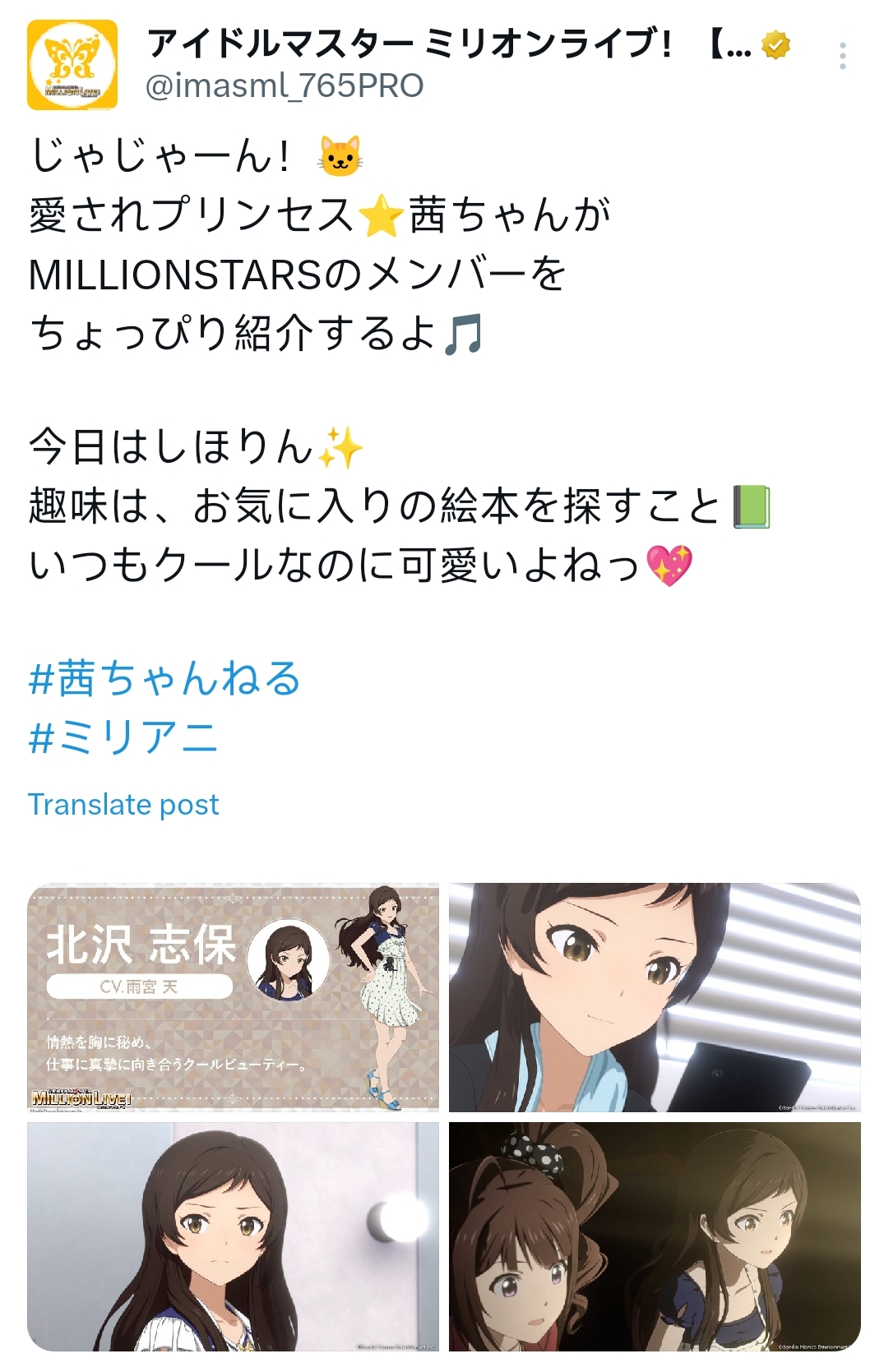Tap the cat face emoji
Image resolution: width=870 pixels, height=1372 pixels.
pyautogui.click(x=340, y=156)
